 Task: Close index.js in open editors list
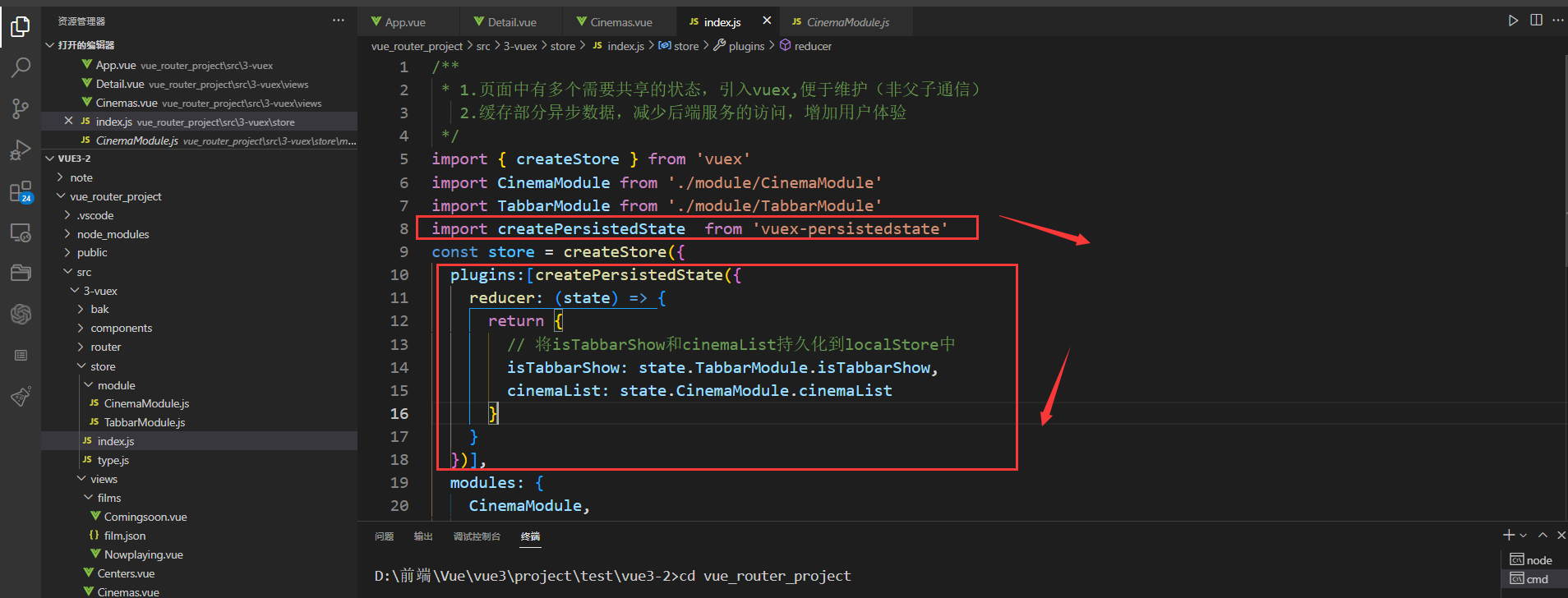point(69,122)
